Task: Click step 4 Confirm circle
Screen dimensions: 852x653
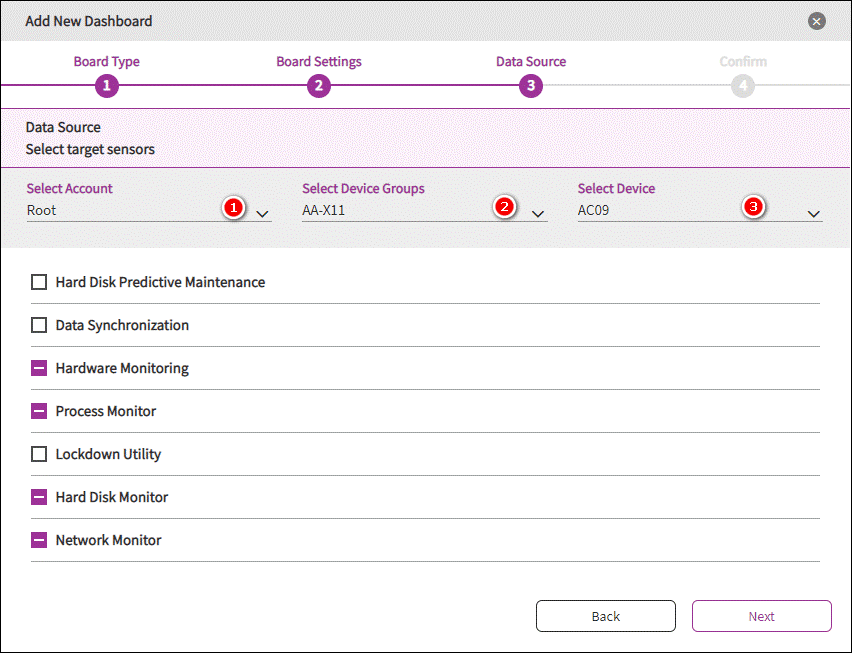Action: click(x=742, y=86)
